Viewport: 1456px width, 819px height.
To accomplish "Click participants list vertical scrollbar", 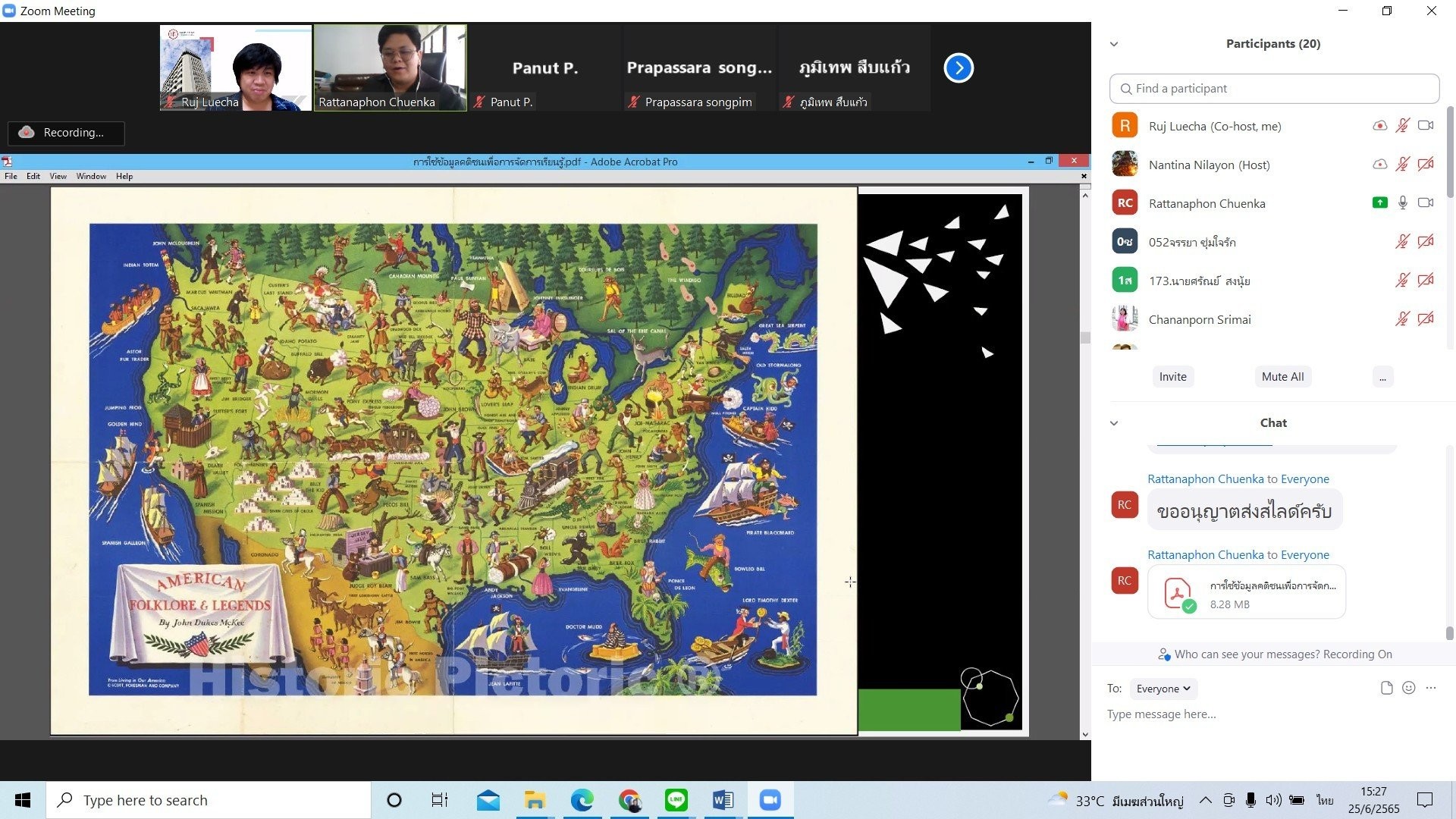I will point(1450,152).
